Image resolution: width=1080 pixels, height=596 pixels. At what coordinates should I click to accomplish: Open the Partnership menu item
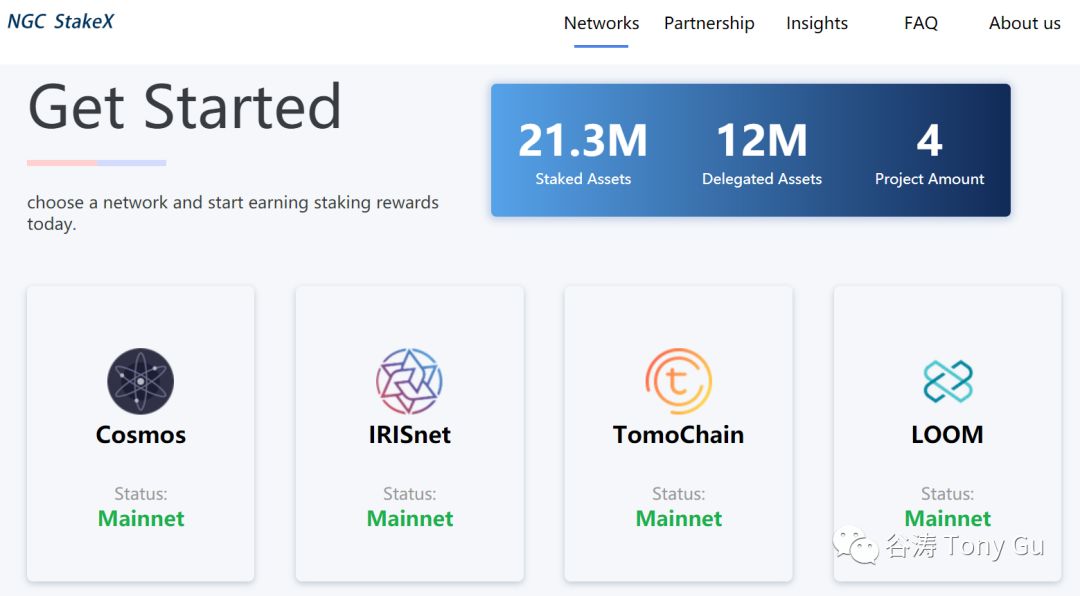pyautogui.click(x=709, y=23)
